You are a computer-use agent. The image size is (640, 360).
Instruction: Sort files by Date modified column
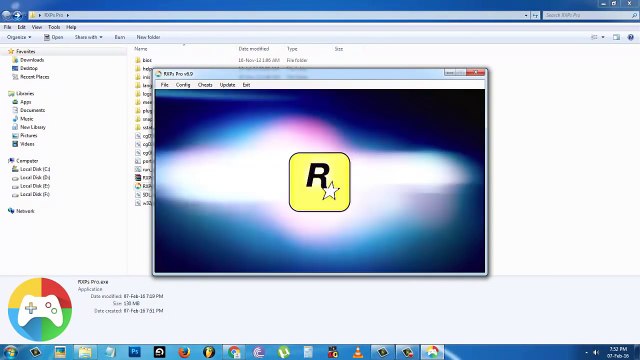pos(253,49)
